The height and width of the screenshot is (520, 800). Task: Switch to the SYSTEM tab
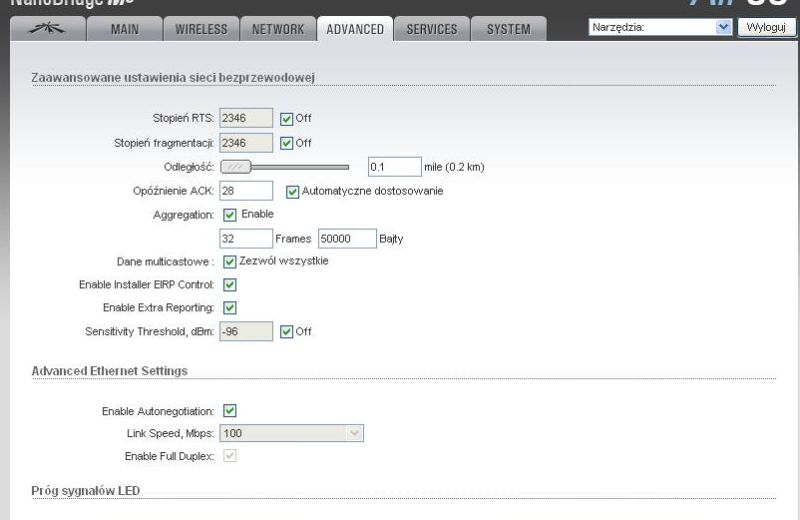[509, 29]
